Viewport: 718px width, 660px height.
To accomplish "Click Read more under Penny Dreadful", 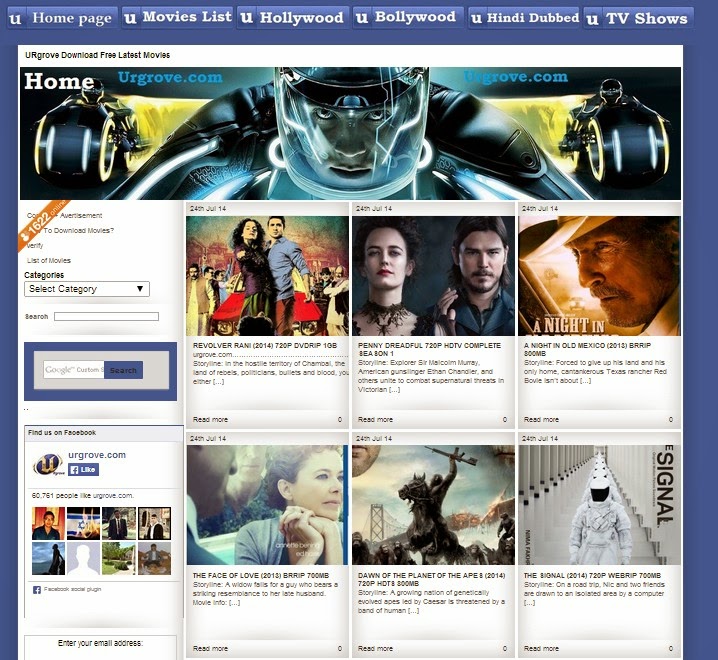I will 375,420.
